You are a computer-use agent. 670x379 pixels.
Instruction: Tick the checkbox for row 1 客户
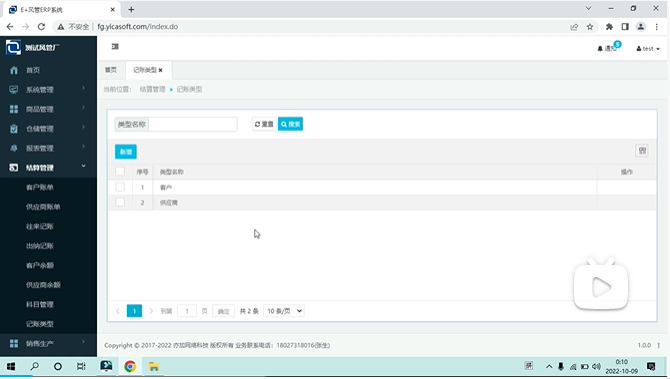[x=120, y=187]
